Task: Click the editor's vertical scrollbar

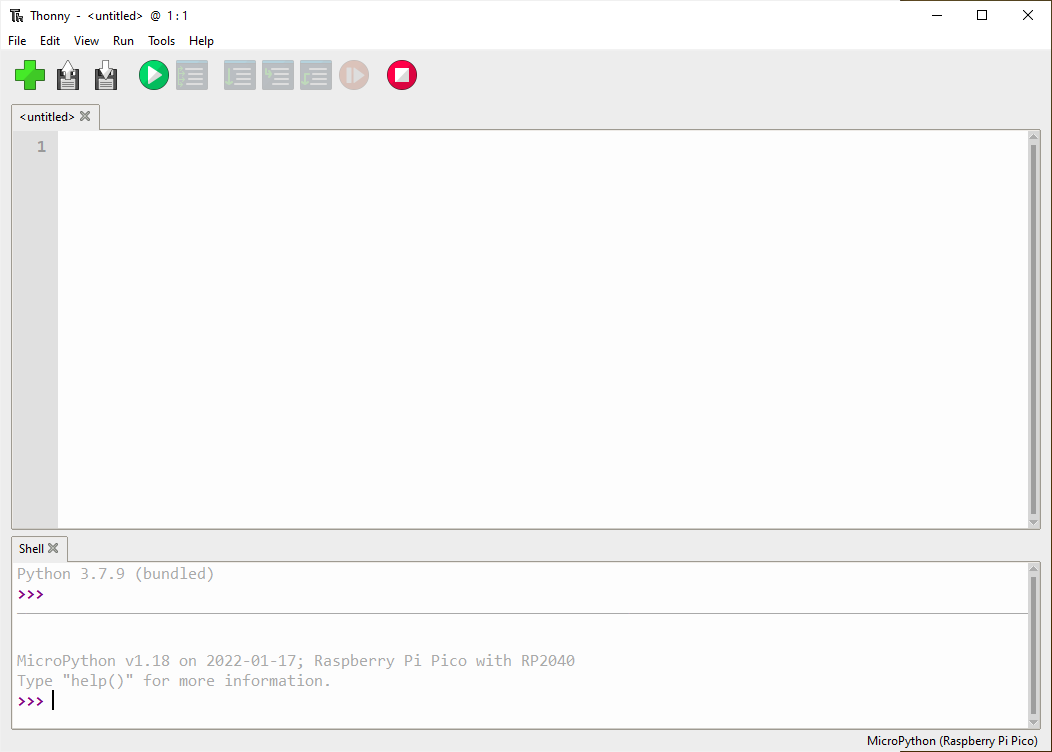Action: pos(1034,330)
